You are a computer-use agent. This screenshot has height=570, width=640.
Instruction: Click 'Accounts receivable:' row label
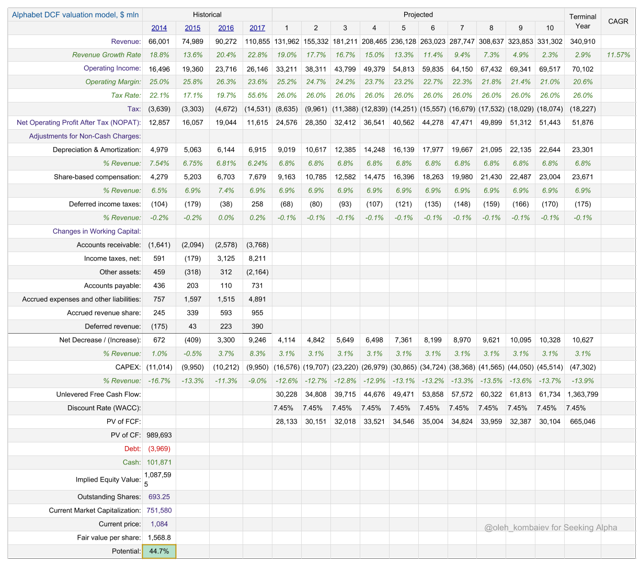(x=109, y=245)
